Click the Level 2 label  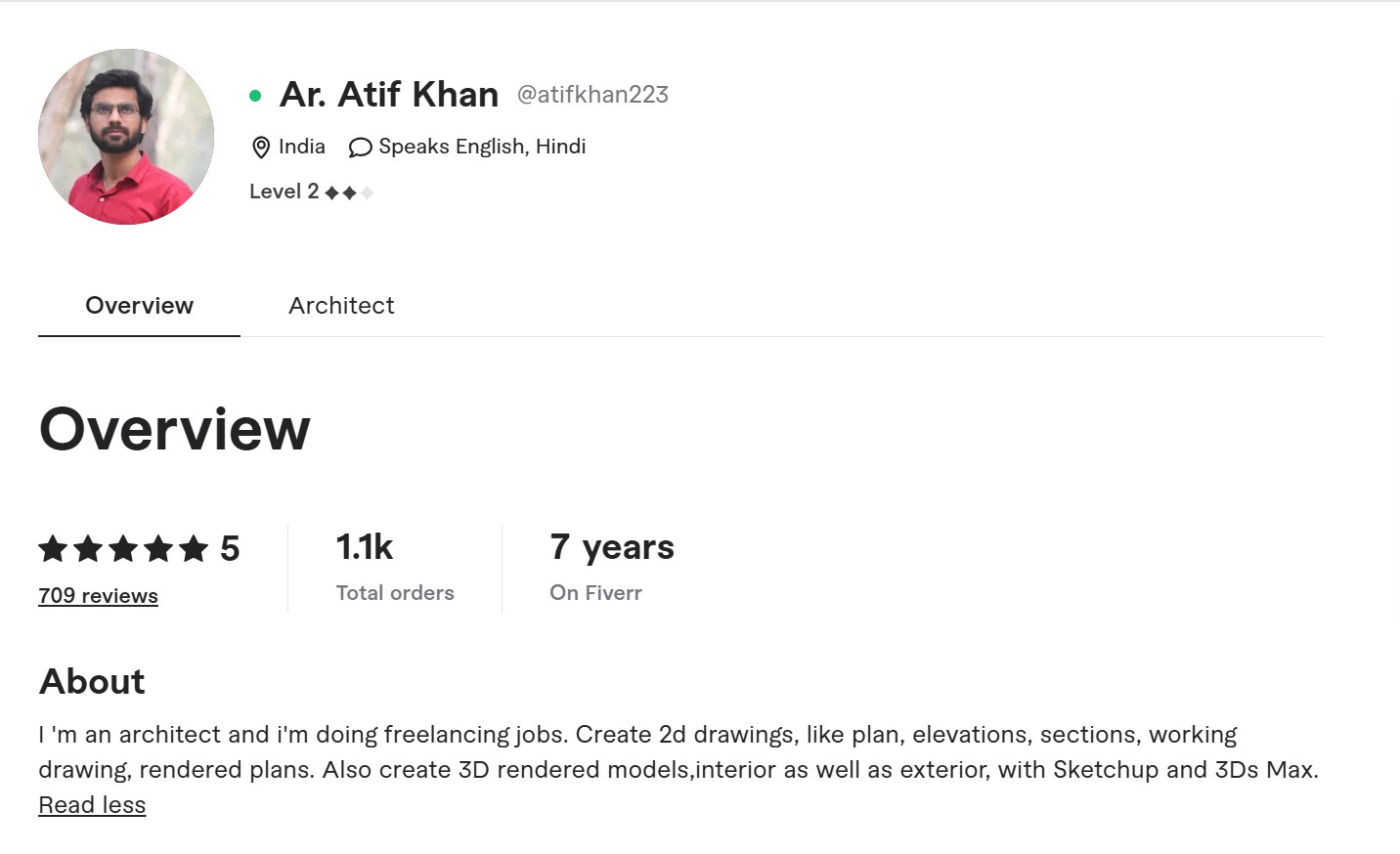pos(284,192)
